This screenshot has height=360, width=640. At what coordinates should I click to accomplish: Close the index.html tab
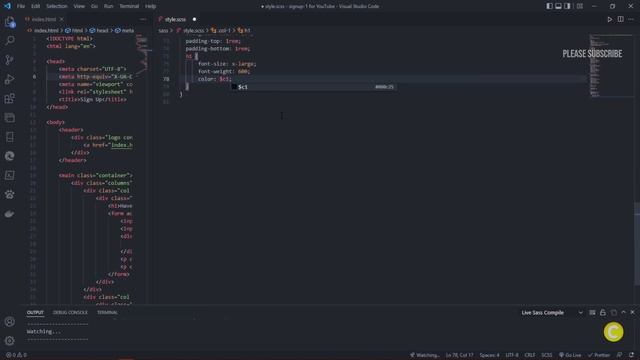pyautogui.click(x=62, y=19)
